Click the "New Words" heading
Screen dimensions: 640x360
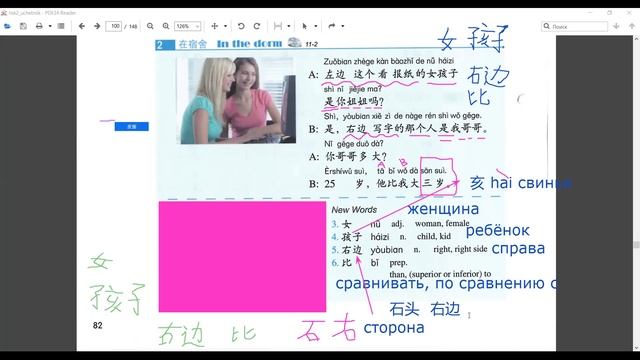[x=354, y=210]
